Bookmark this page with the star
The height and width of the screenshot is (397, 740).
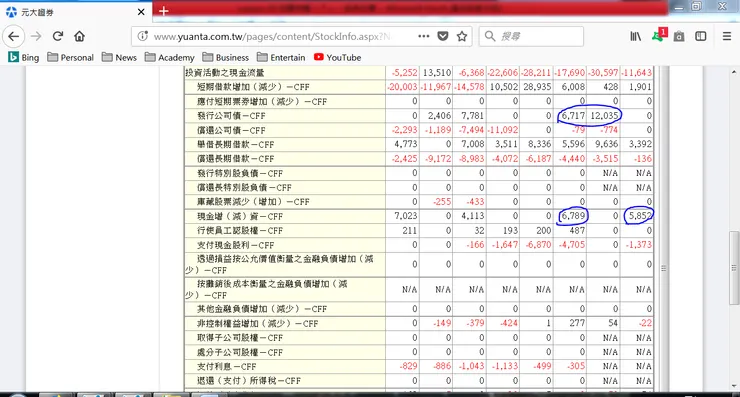tap(462, 36)
